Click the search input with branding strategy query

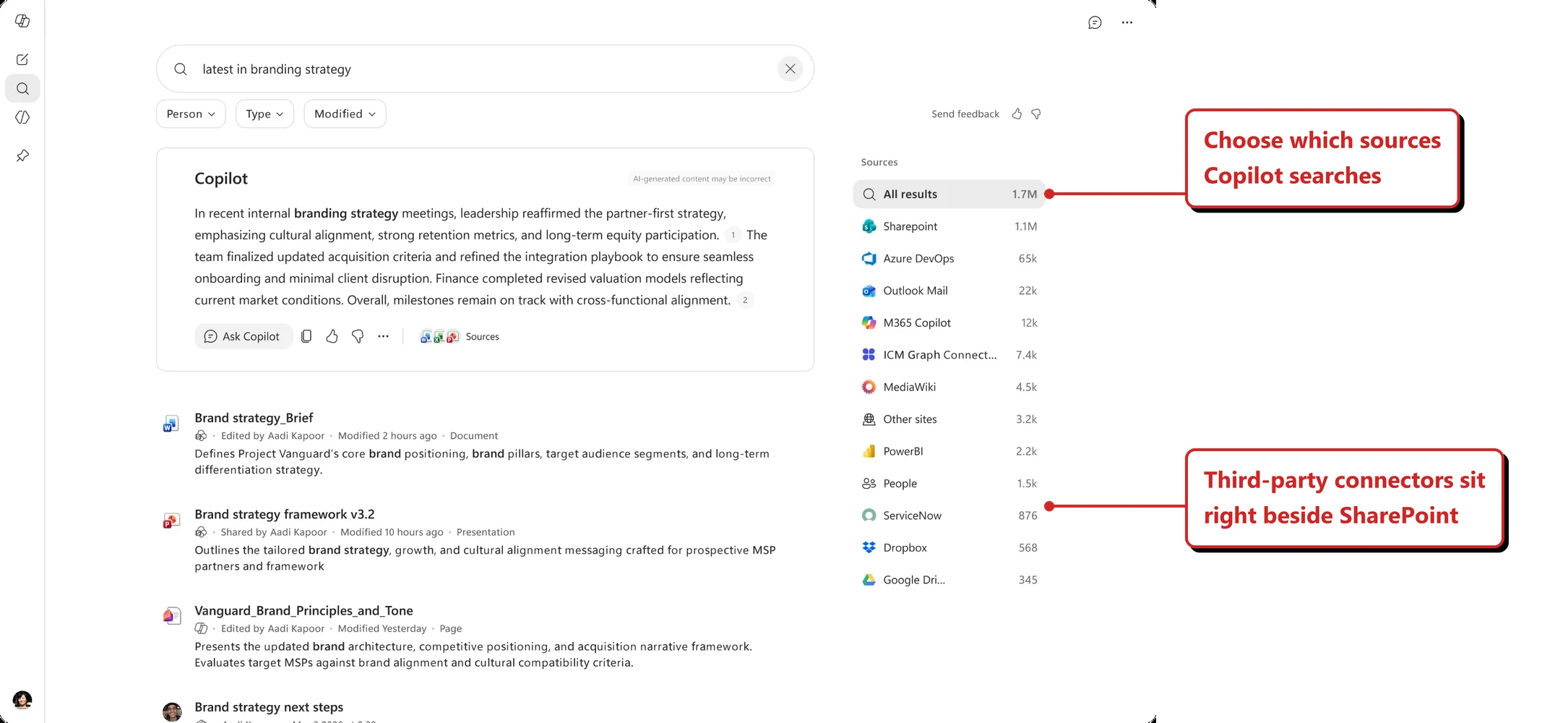pos(484,69)
